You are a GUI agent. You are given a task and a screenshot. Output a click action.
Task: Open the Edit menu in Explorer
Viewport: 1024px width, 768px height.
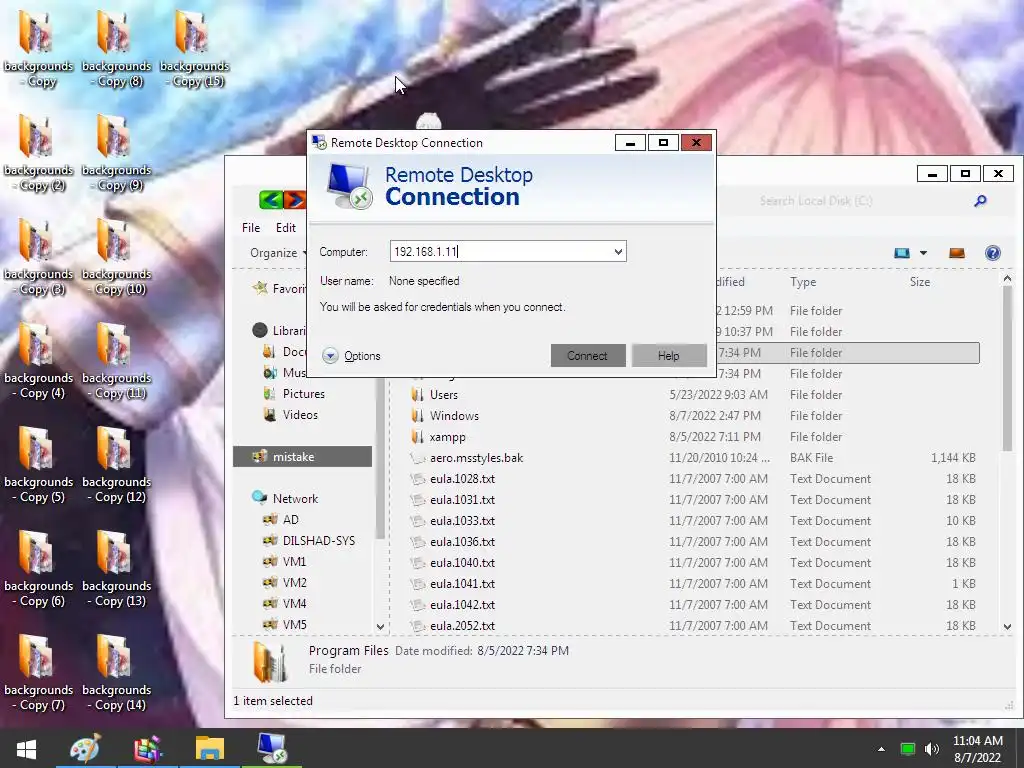point(285,227)
